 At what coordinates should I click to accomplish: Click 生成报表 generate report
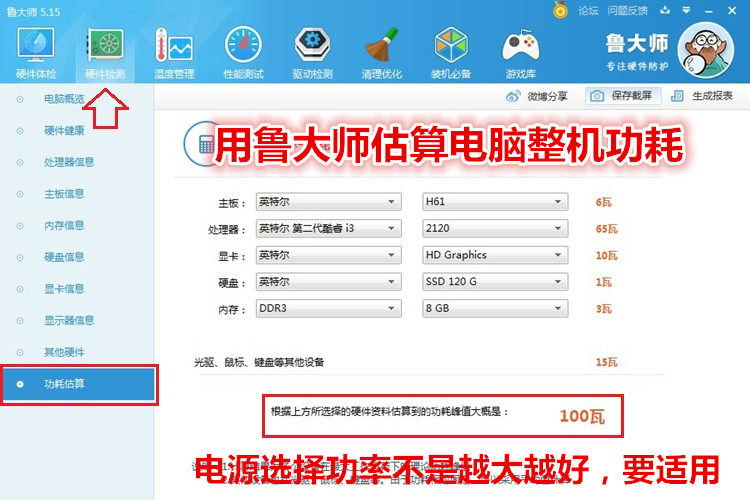click(702, 96)
